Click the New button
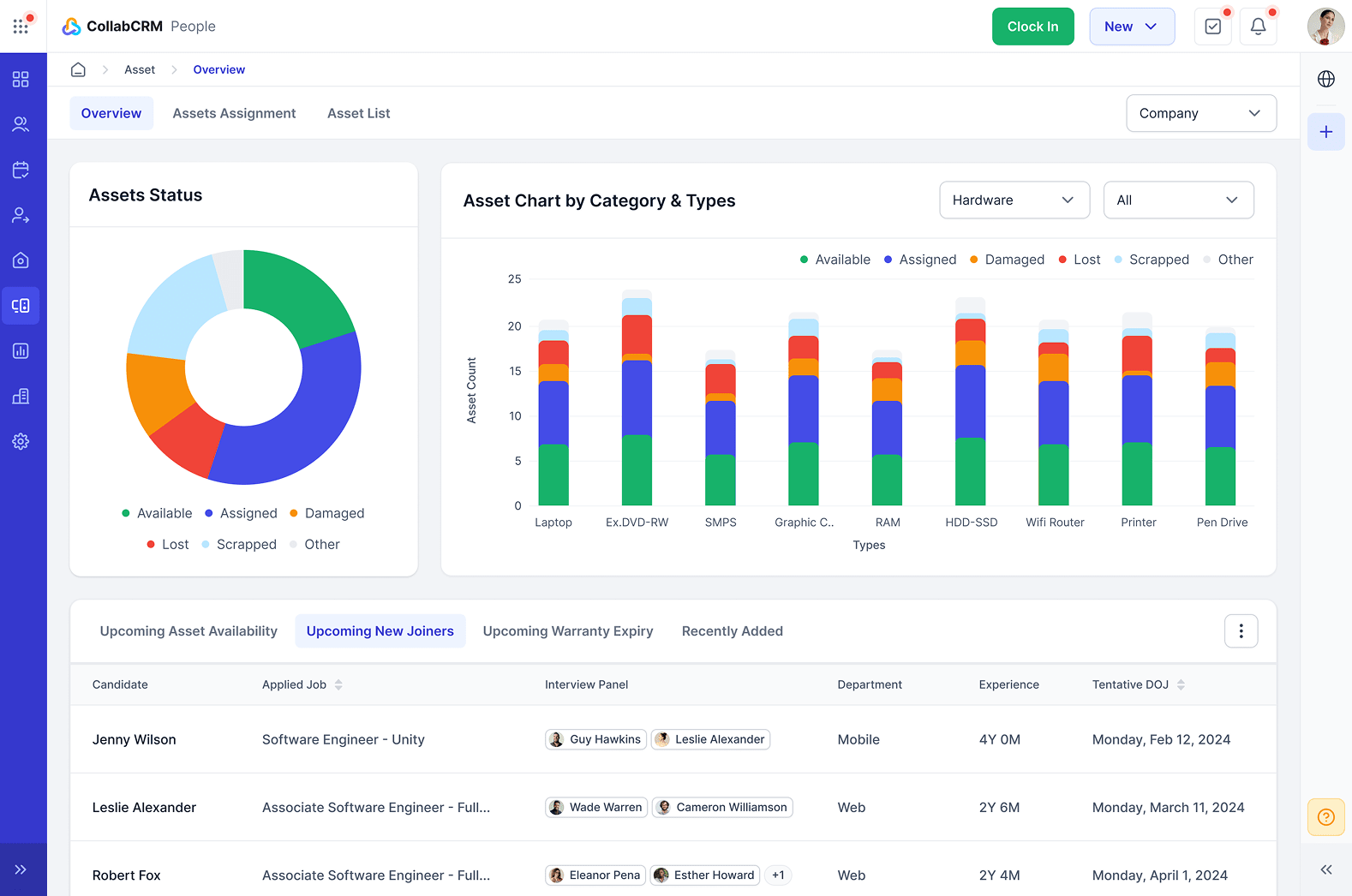Image resolution: width=1352 pixels, height=896 pixels. (x=1131, y=27)
